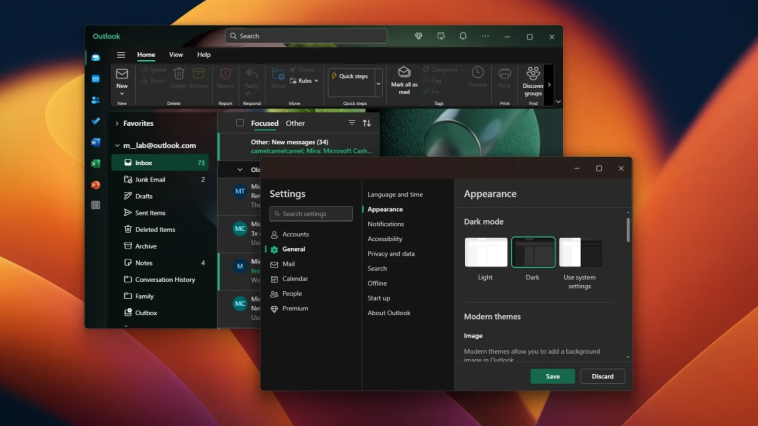Click Reply all icon in ribbon
This screenshot has width=758, height=426.
[x=251, y=73]
